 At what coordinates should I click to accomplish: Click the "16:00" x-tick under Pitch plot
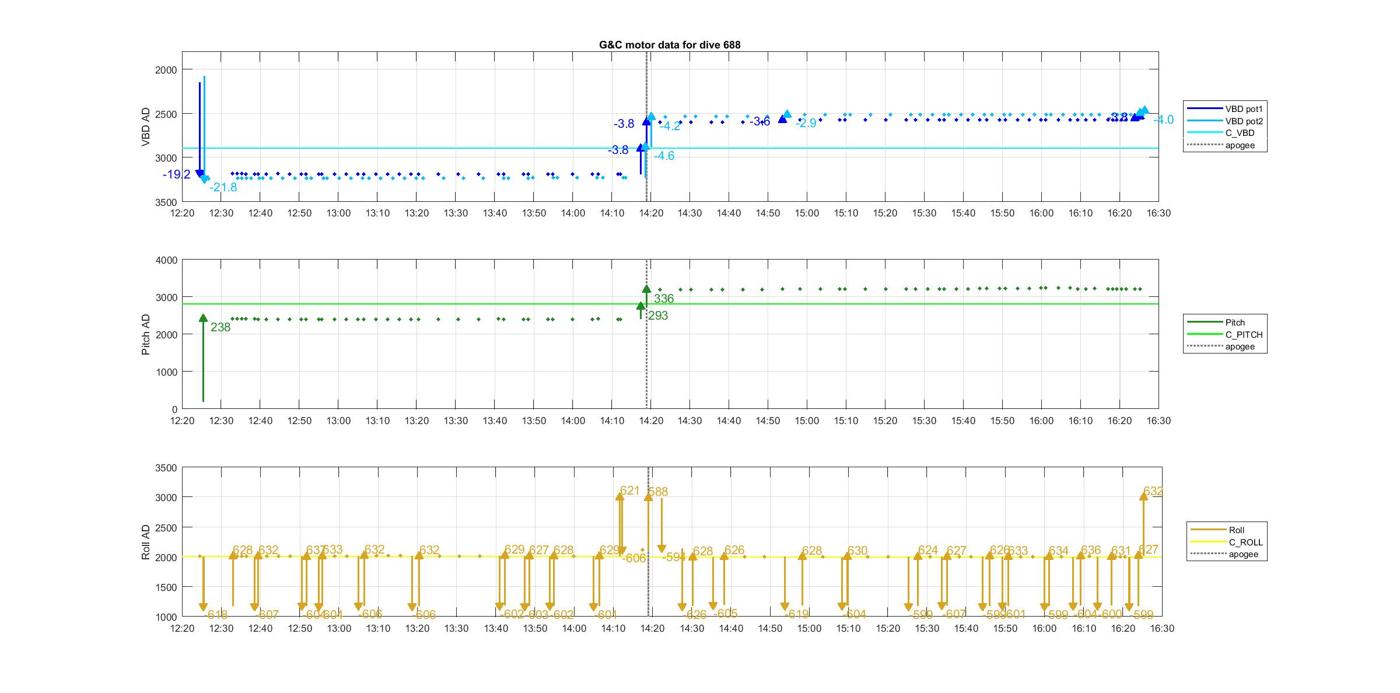(x=1041, y=421)
